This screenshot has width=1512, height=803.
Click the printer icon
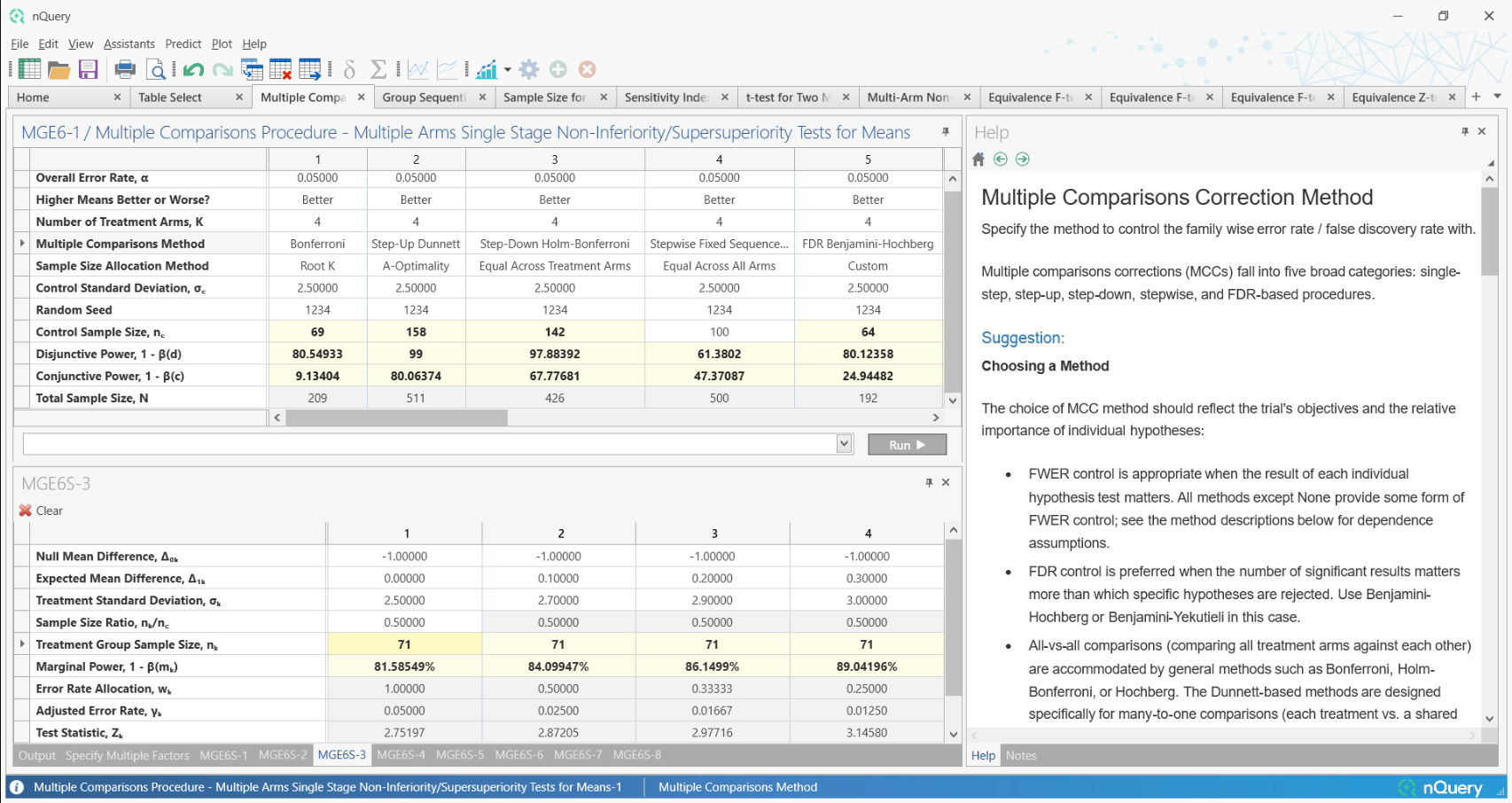tap(126, 69)
